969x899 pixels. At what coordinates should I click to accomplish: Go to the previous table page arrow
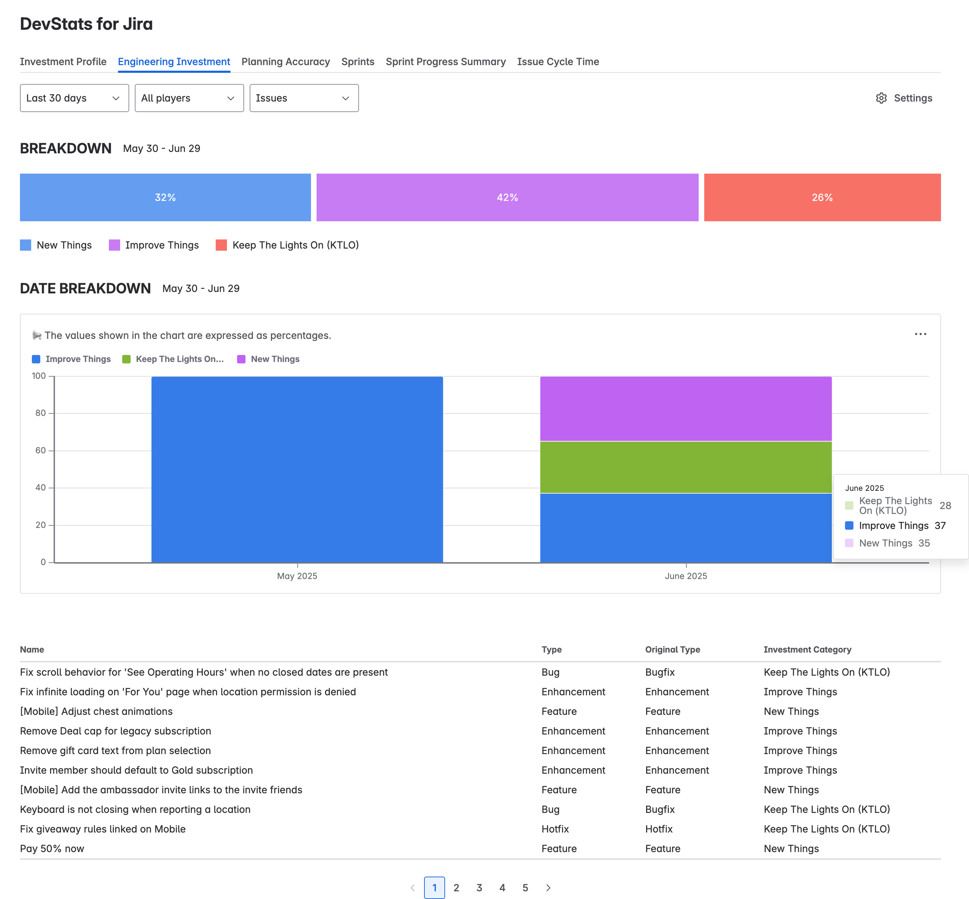point(412,888)
